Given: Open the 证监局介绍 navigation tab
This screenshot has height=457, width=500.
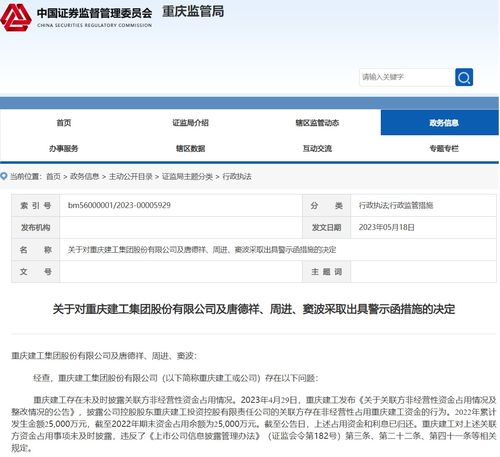Looking at the screenshot, I should click(x=190, y=123).
